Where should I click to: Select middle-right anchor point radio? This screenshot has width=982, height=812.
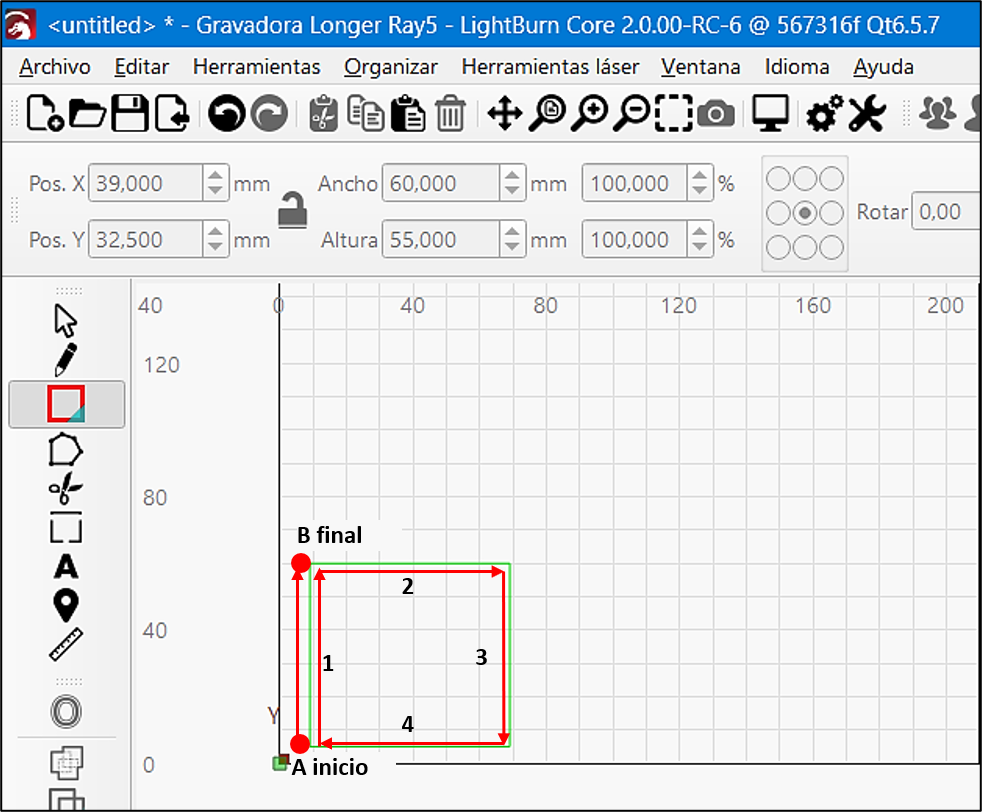pos(831,213)
